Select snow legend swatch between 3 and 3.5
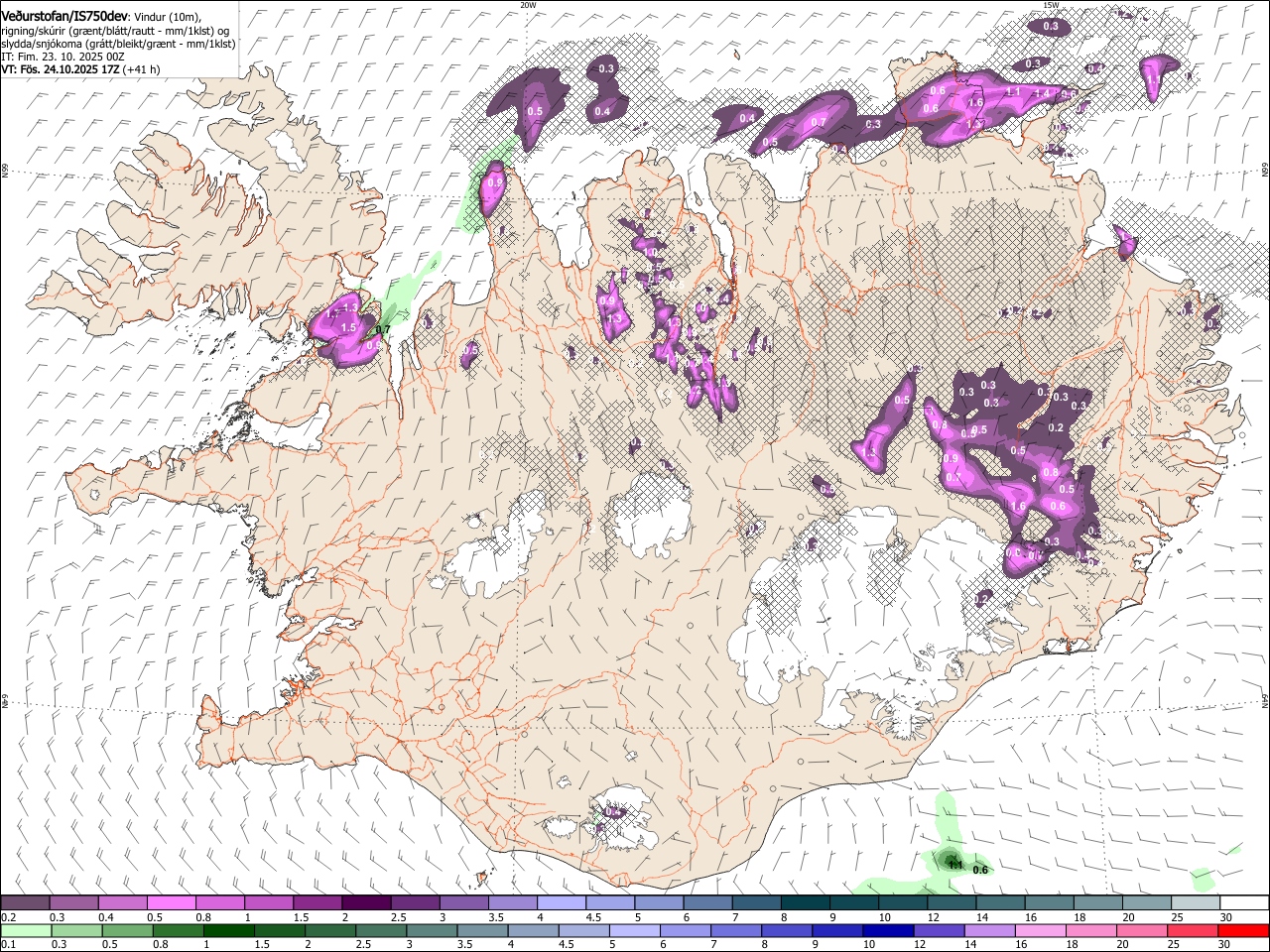Screen dimensions: 1270x952 (463, 902)
